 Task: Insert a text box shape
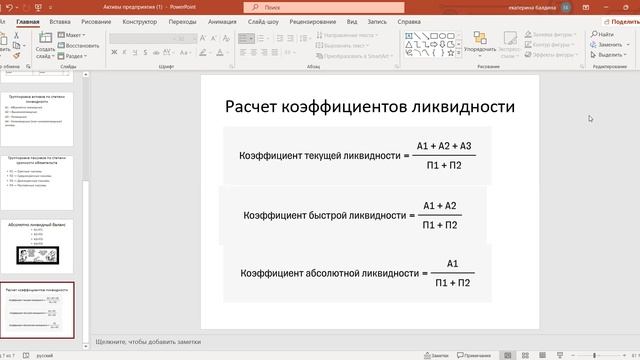[409, 36]
